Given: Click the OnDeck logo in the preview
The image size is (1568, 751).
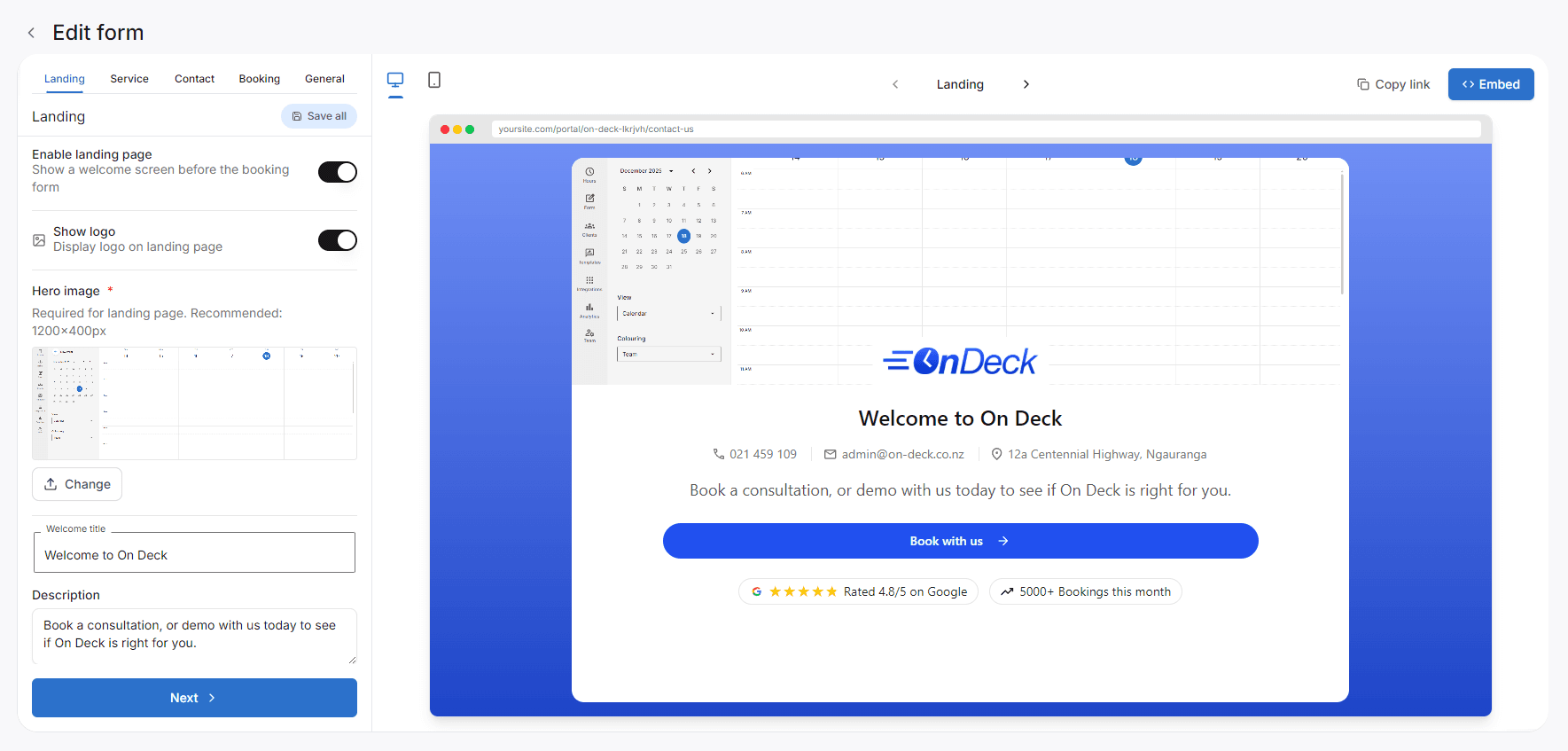Looking at the screenshot, I should (961, 362).
